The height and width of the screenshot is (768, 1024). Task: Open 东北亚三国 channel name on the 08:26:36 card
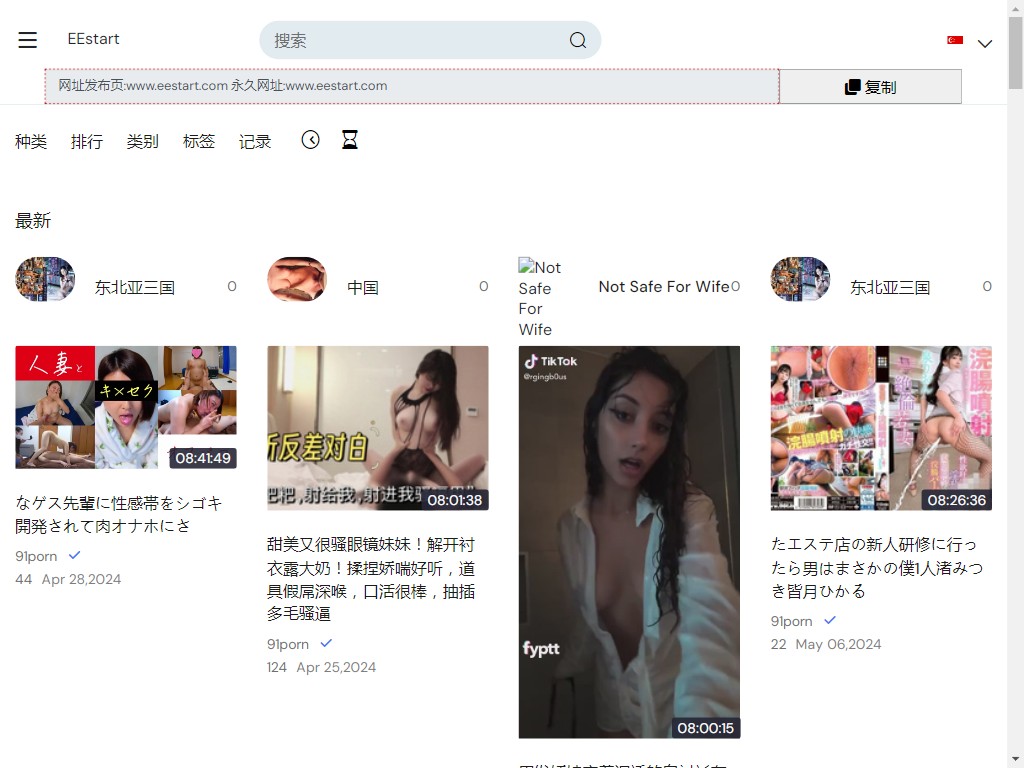890,287
